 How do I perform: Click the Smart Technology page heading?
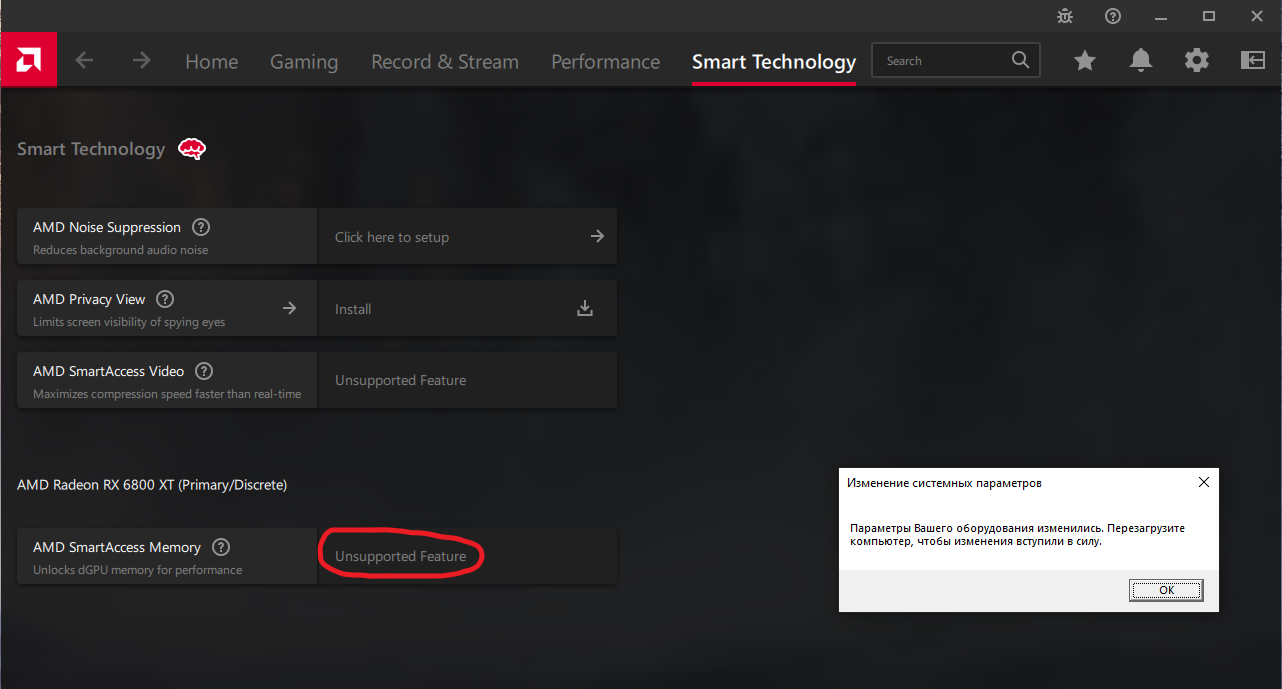91,149
